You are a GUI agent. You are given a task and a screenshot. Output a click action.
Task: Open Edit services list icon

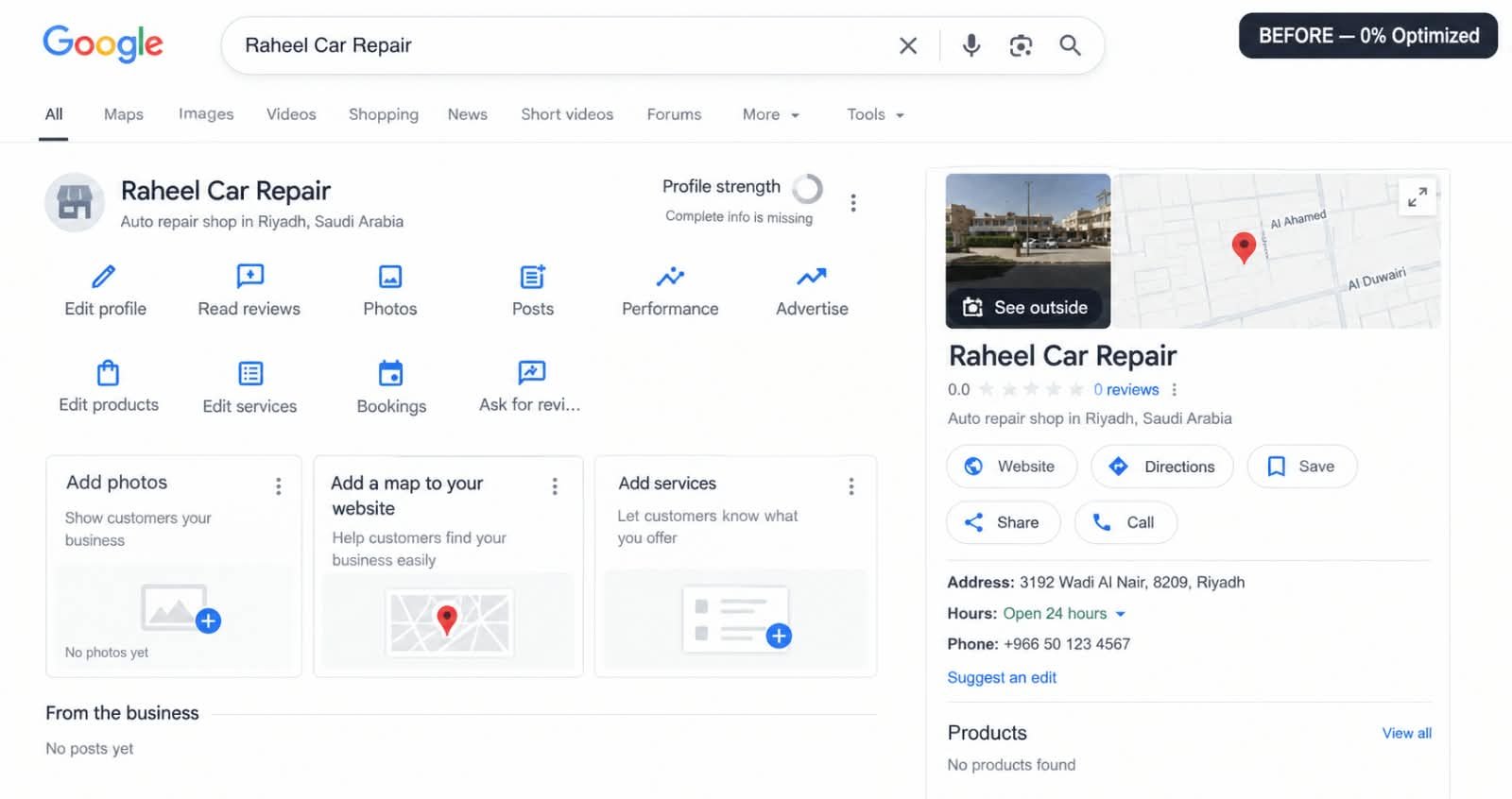250,373
